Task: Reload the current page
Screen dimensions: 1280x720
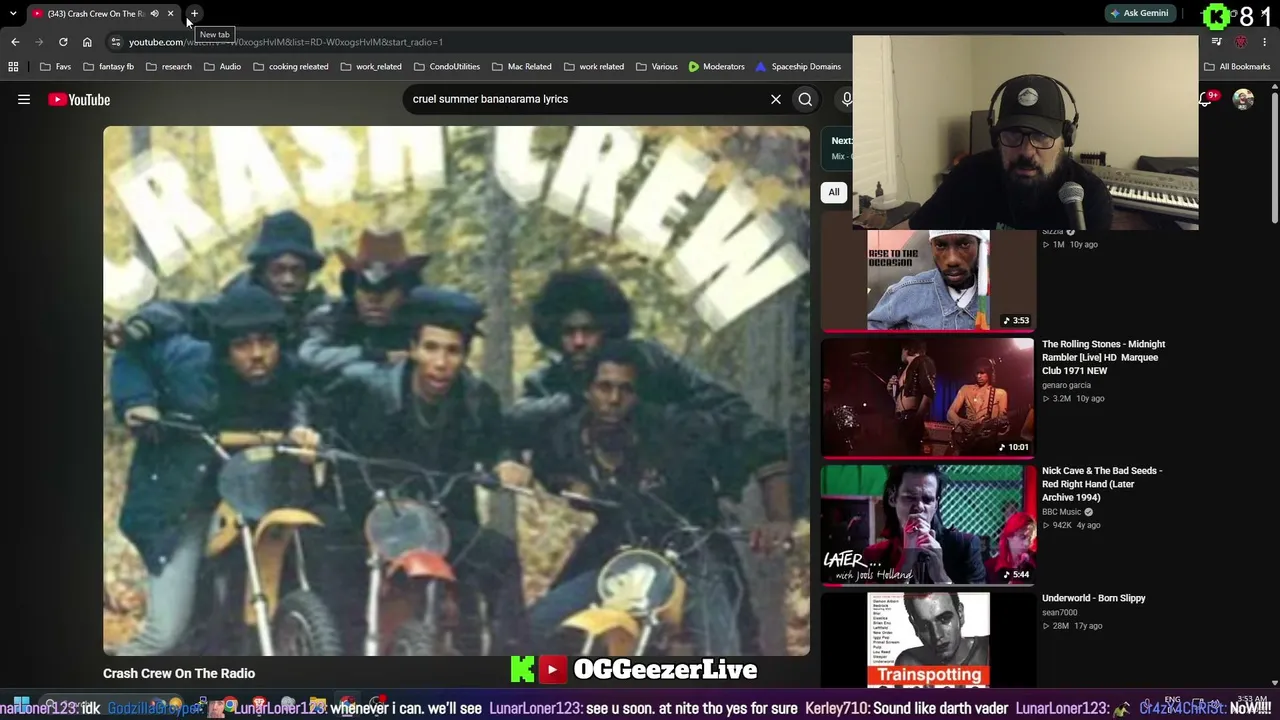Action: tap(63, 42)
